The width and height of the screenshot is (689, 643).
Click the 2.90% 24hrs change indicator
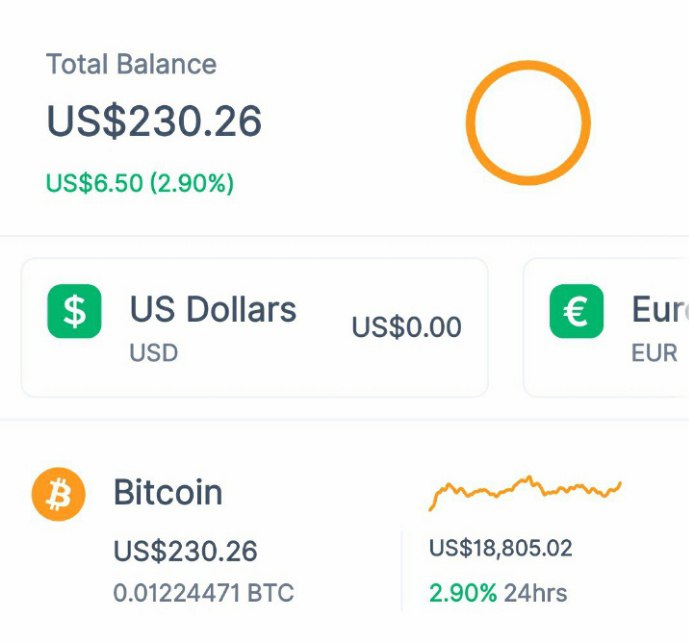498,593
